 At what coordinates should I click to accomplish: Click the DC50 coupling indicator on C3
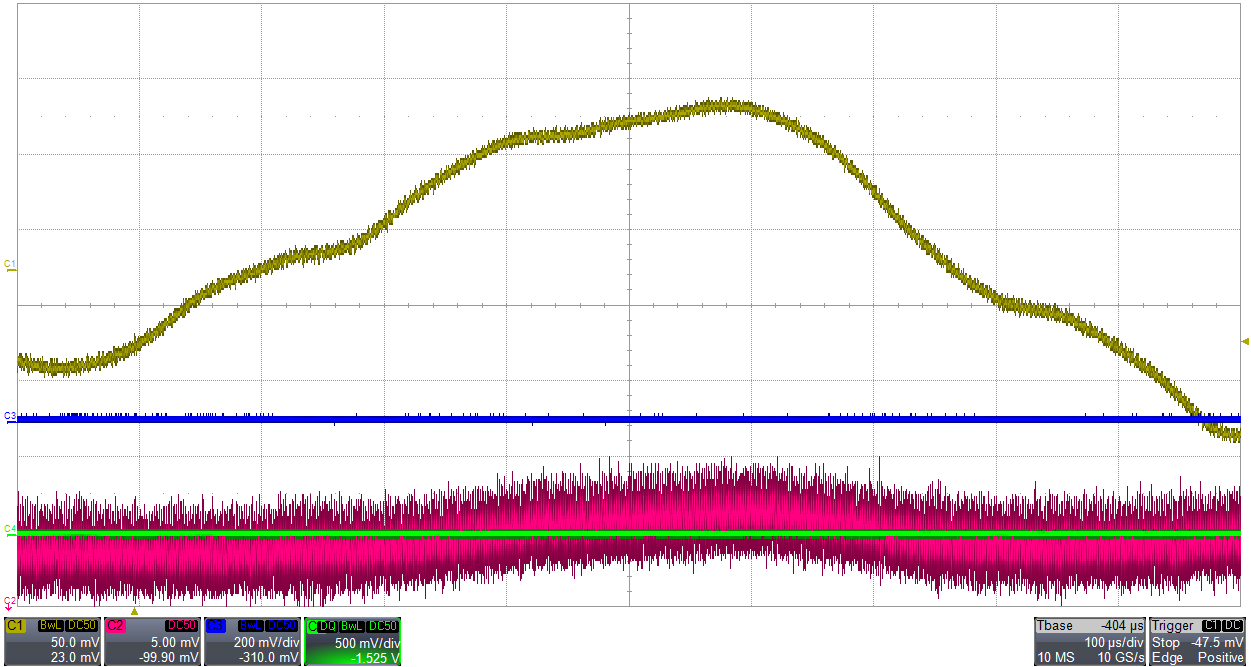pos(282,626)
